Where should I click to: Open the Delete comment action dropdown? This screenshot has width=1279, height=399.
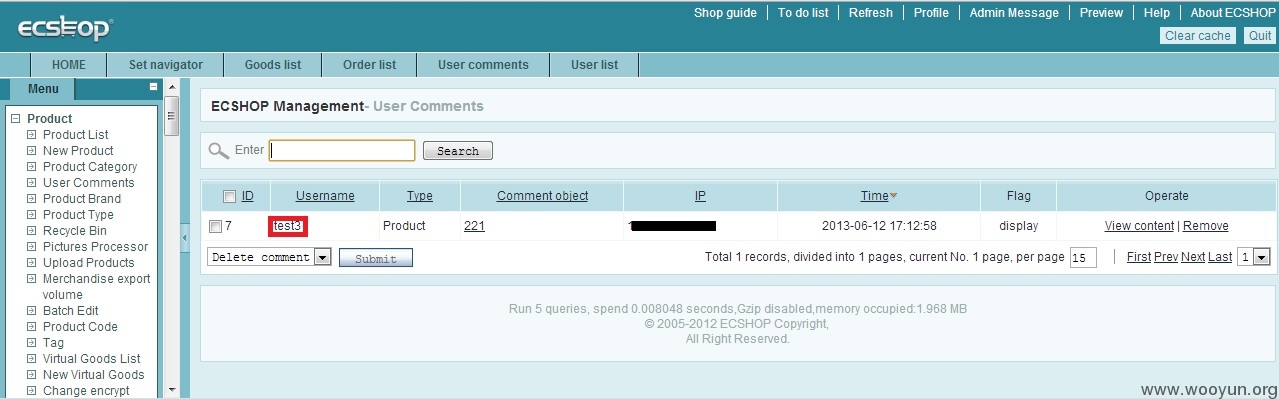click(x=269, y=257)
